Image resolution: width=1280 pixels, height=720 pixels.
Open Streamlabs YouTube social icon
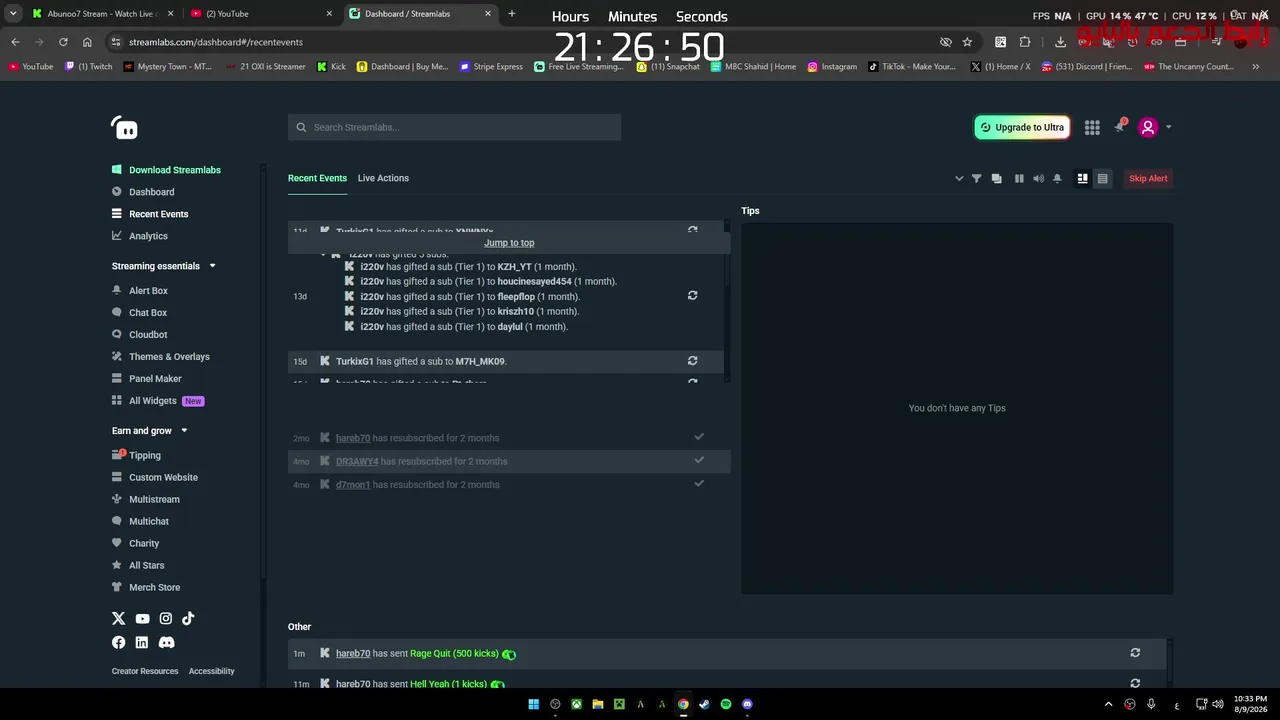tap(142, 619)
